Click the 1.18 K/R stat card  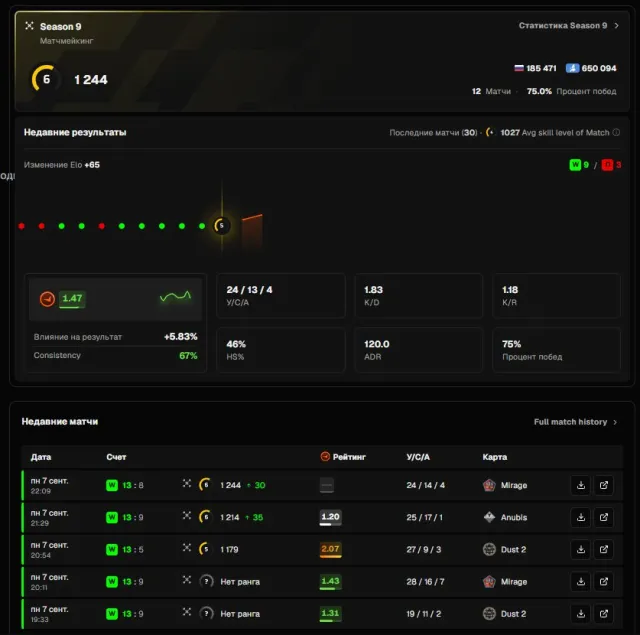tap(556, 295)
